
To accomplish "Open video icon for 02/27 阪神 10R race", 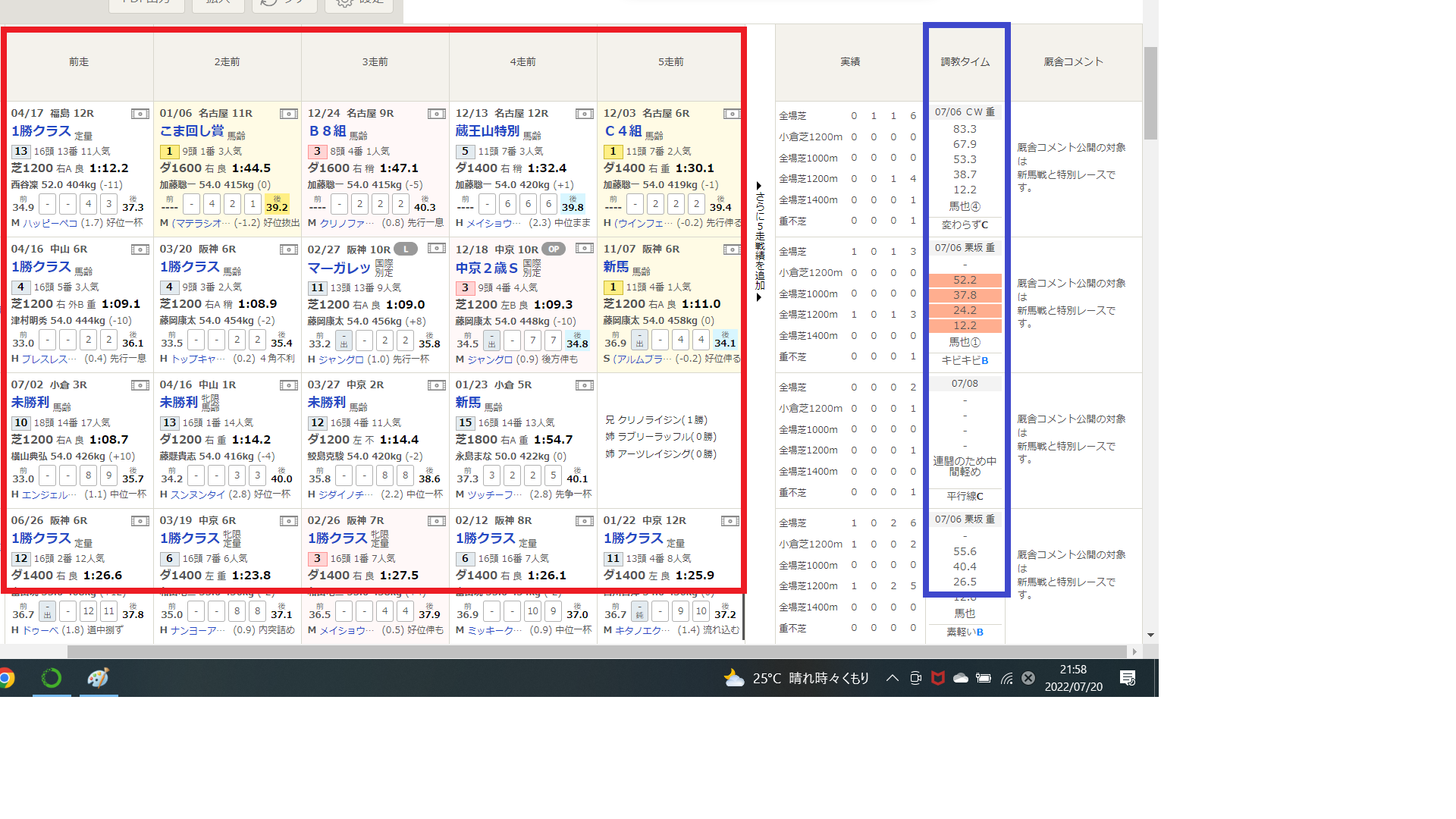I will (x=436, y=249).
